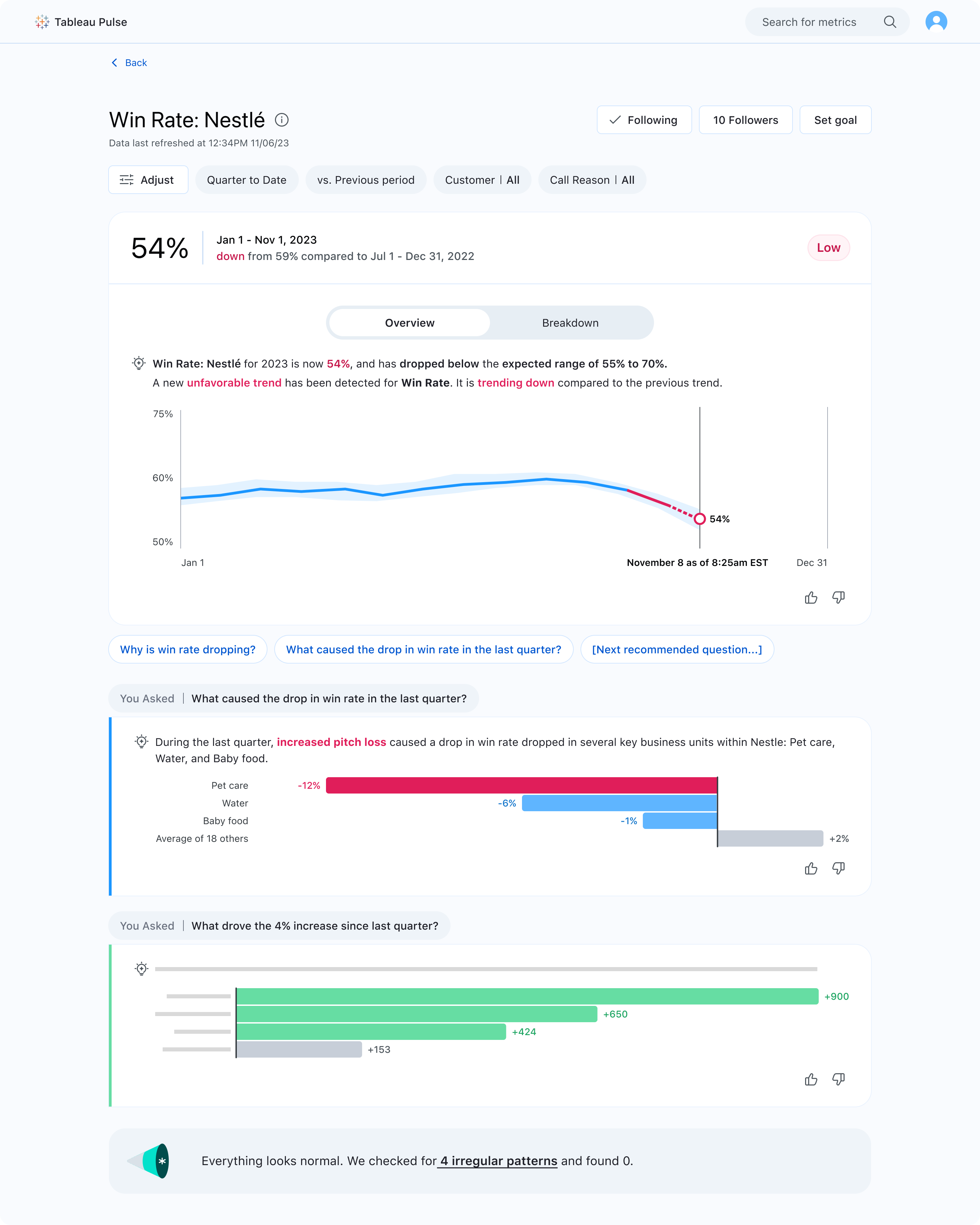Thumbs down the 4% increase answer
980x1225 pixels.
click(838, 1080)
